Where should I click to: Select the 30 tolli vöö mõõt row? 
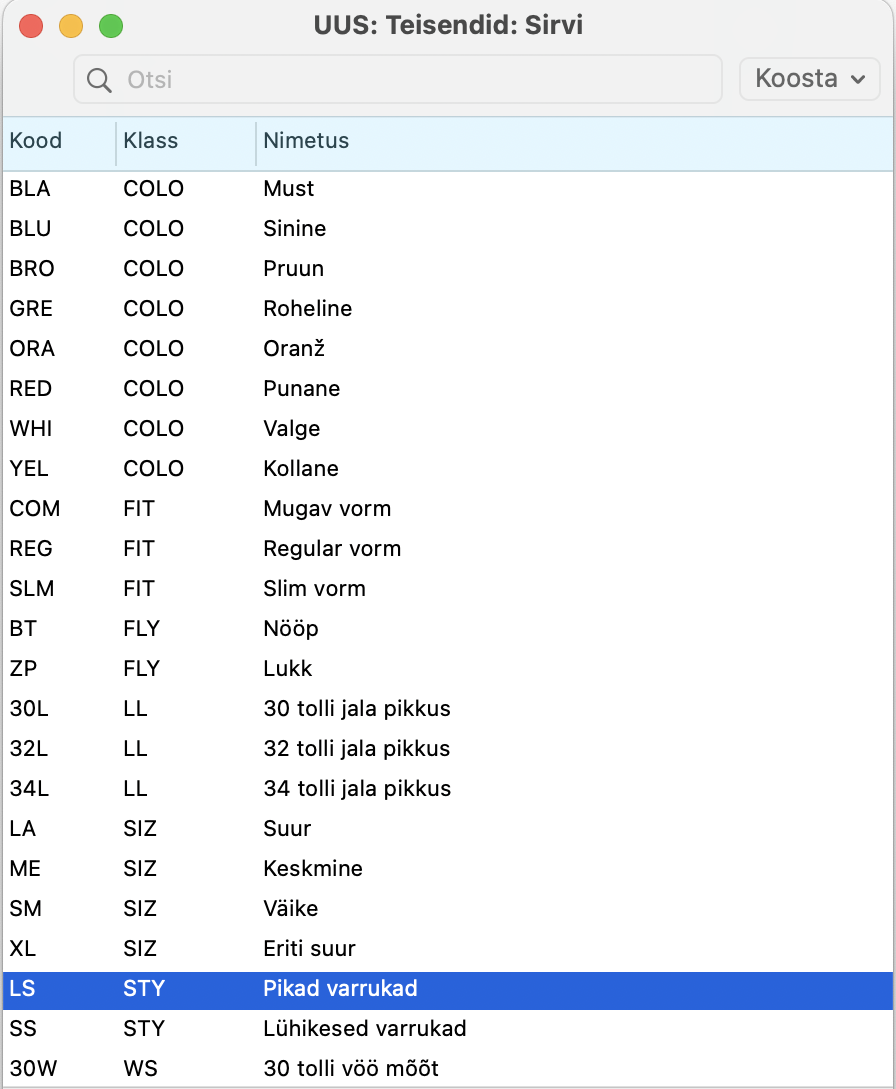click(x=448, y=1068)
